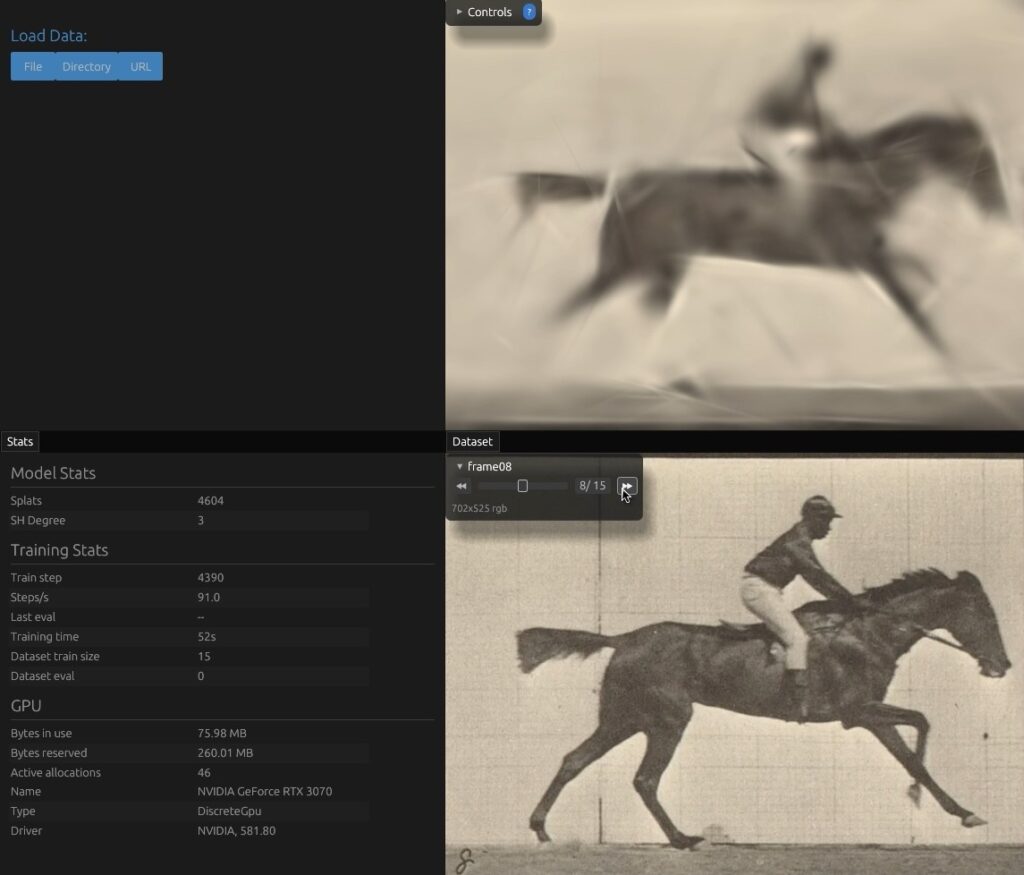Click the GPU name NVIDIA GeForce RTX 3070
Viewport: 1024px width, 875px height.
pyautogui.click(x=265, y=792)
